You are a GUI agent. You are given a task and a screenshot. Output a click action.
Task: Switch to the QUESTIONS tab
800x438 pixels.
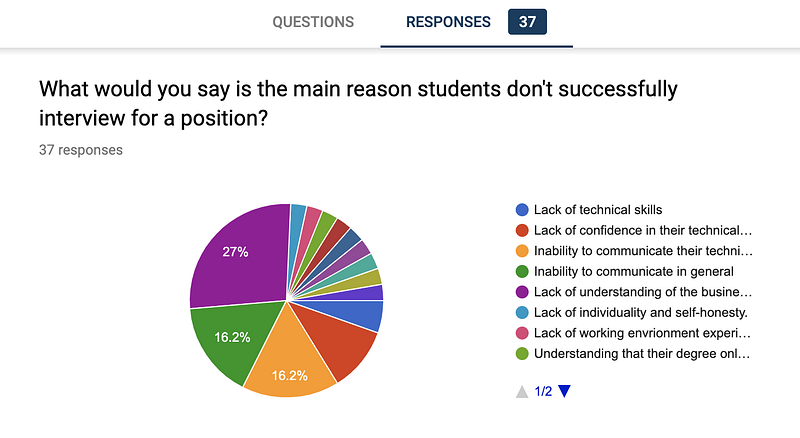pos(313,22)
